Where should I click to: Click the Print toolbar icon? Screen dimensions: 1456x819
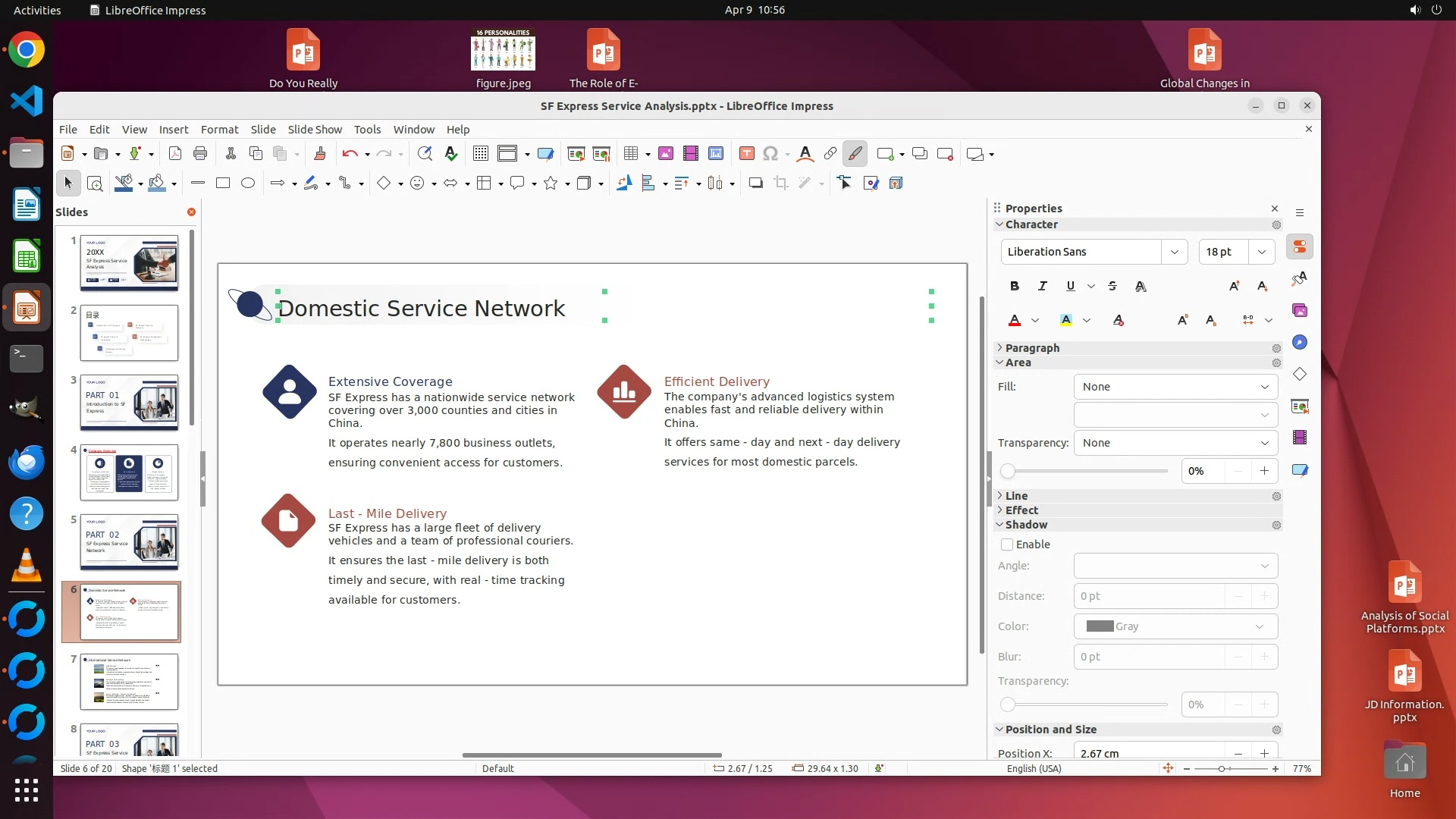pos(200,154)
